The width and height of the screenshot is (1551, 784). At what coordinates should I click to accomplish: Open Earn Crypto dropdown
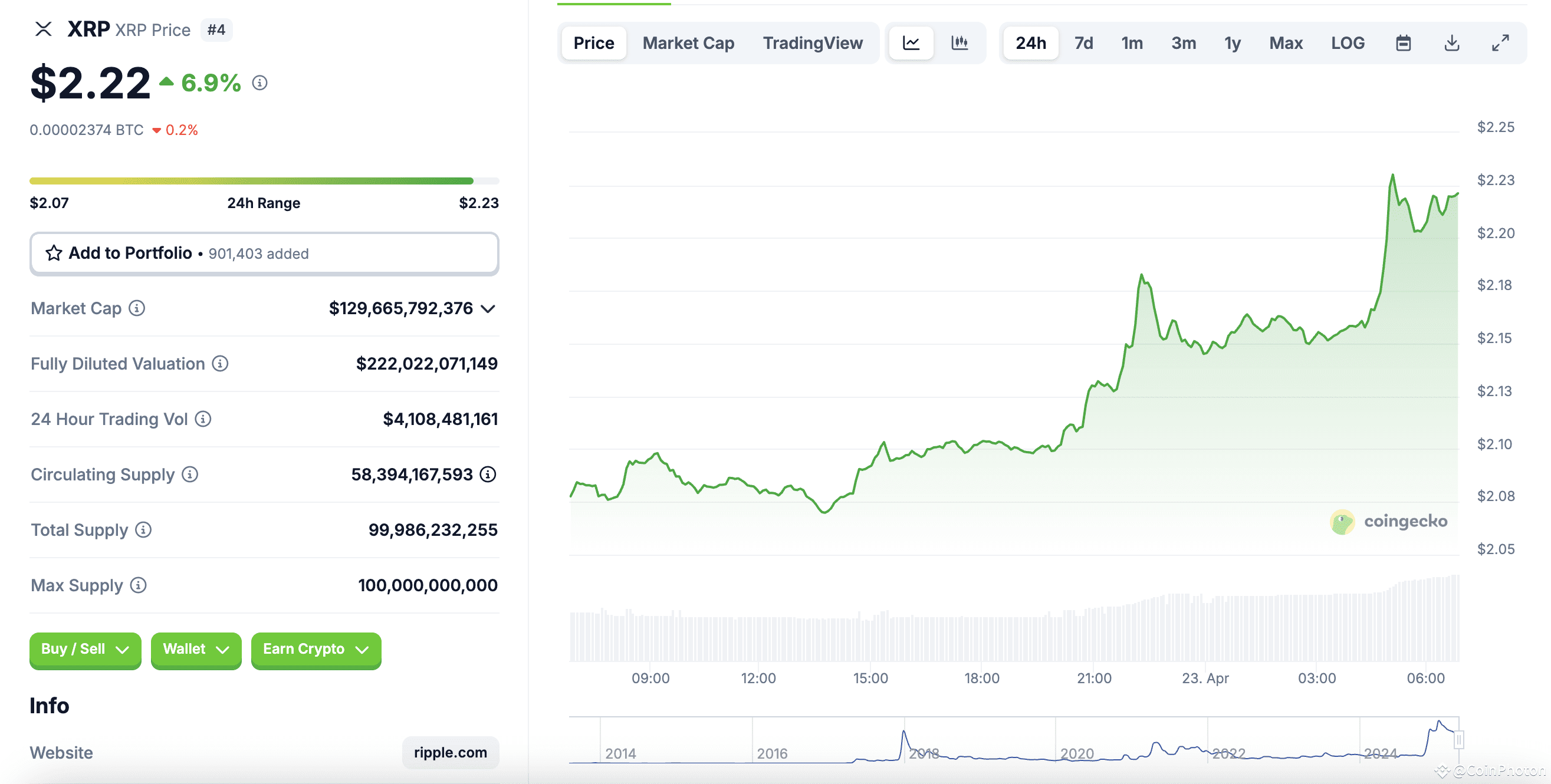point(316,649)
